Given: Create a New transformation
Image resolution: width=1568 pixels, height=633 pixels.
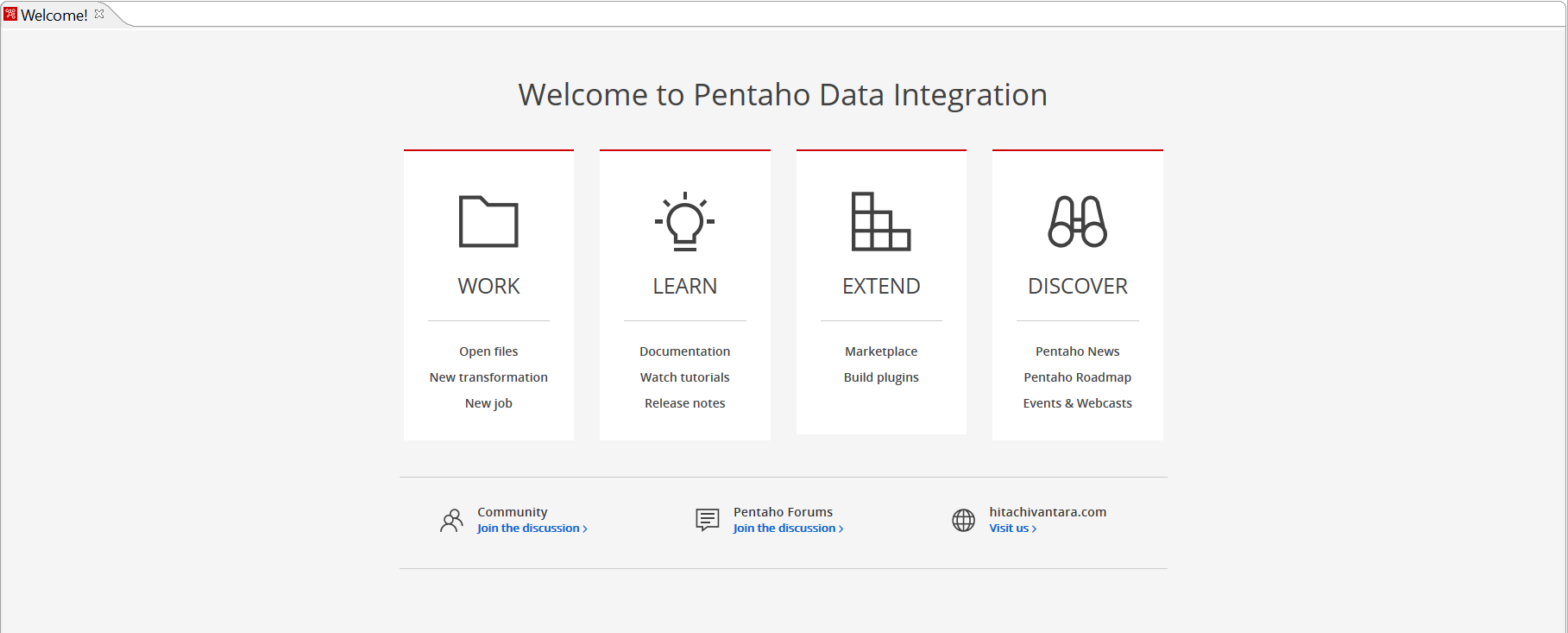Looking at the screenshot, I should [x=488, y=377].
